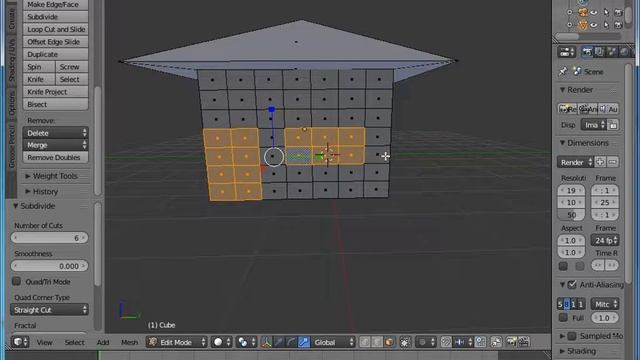Select the rotate manipulator arc icon

point(291,342)
